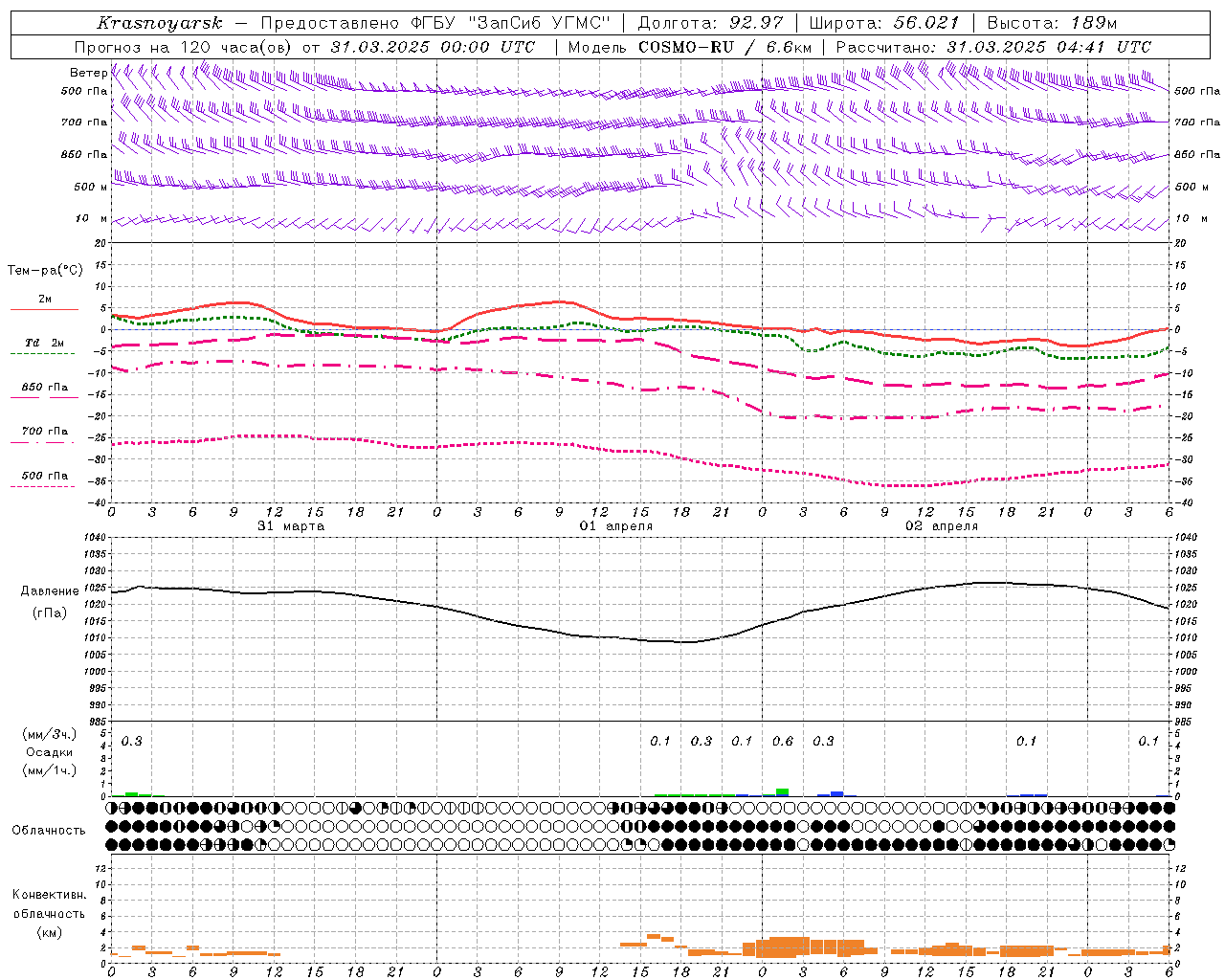Click the "(мм/3ч.)" unit label
Image resolution: width=1225 pixels, height=980 pixels.
click(x=49, y=735)
